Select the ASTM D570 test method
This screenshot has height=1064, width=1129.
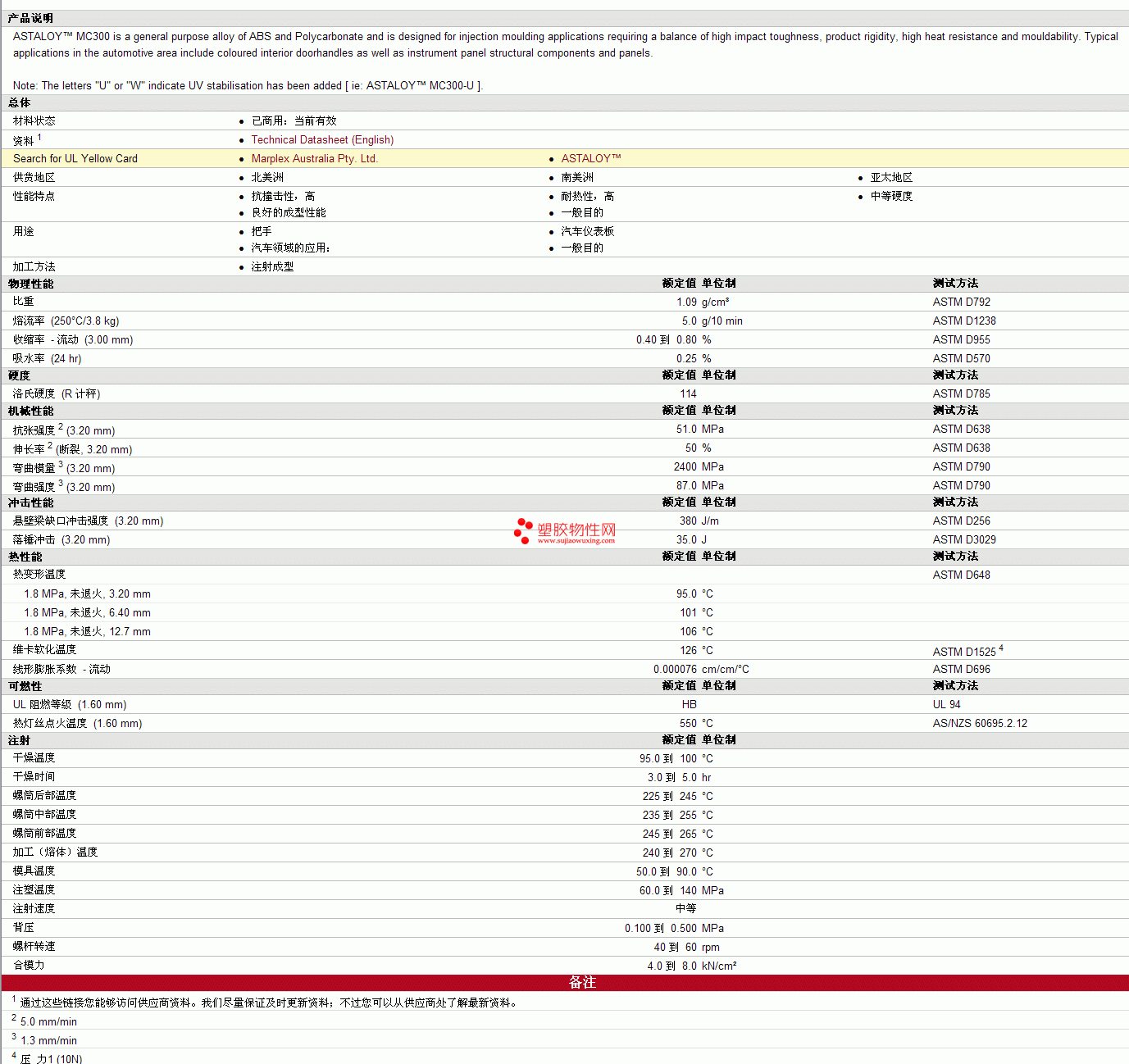961,359
